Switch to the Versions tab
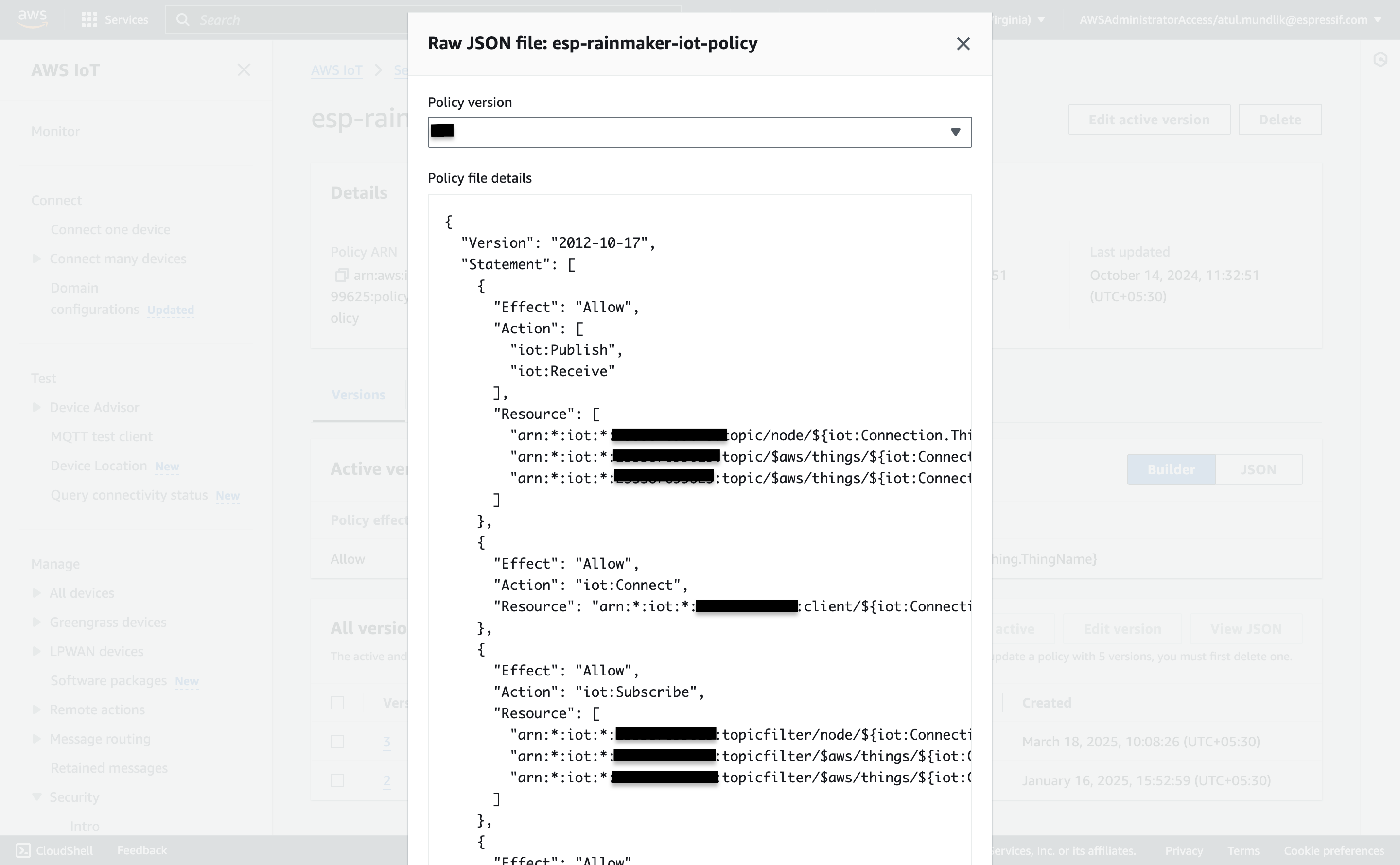Image resolution: width=1400 pixels, height=865 pixels. pos(358,395)
